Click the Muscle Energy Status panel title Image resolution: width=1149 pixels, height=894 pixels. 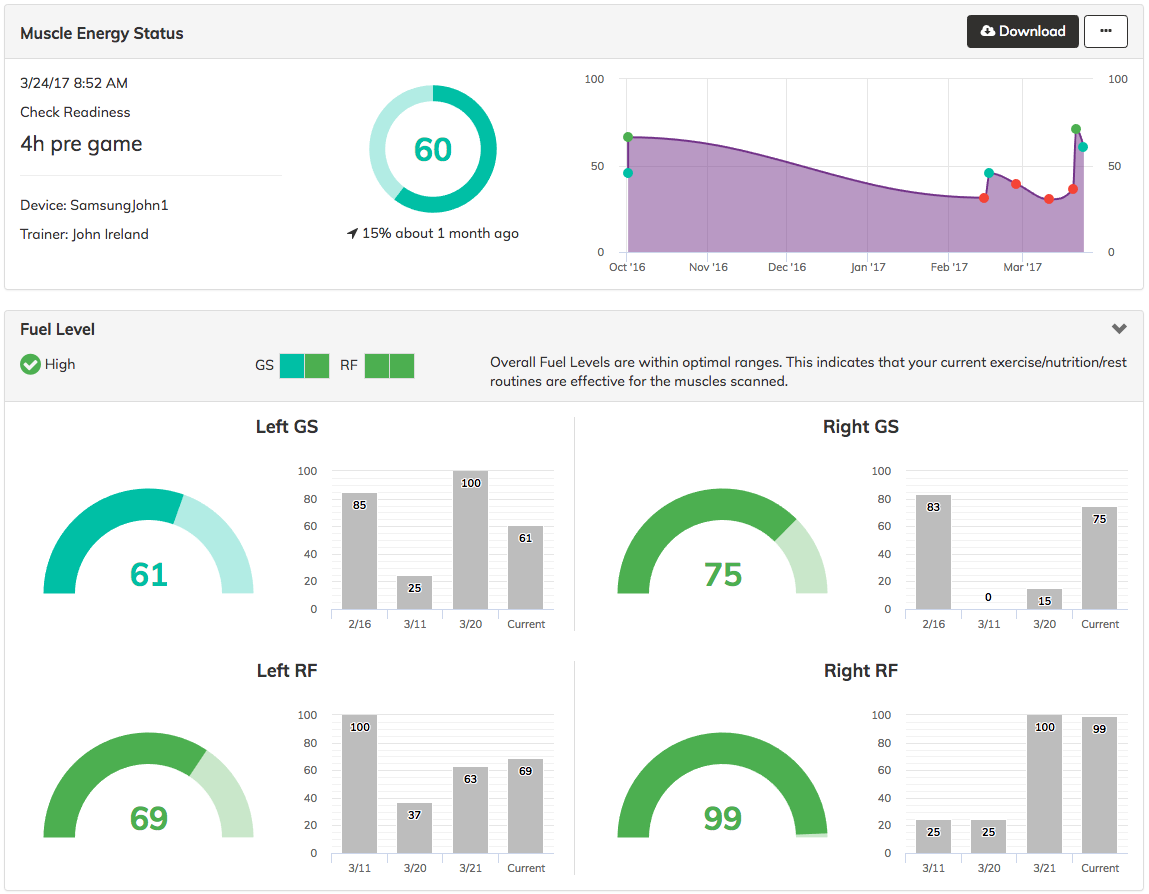point(102,33)
